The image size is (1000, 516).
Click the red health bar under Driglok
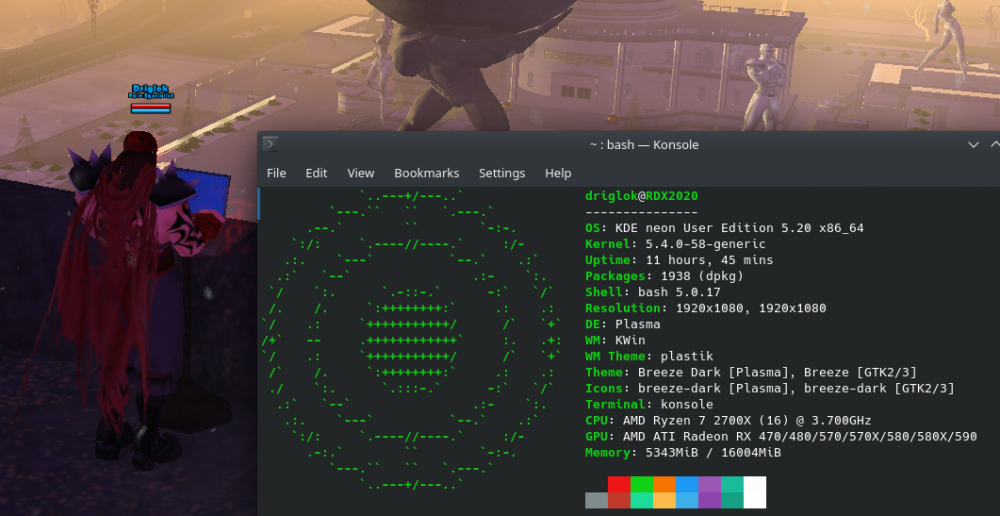[151, 104]
